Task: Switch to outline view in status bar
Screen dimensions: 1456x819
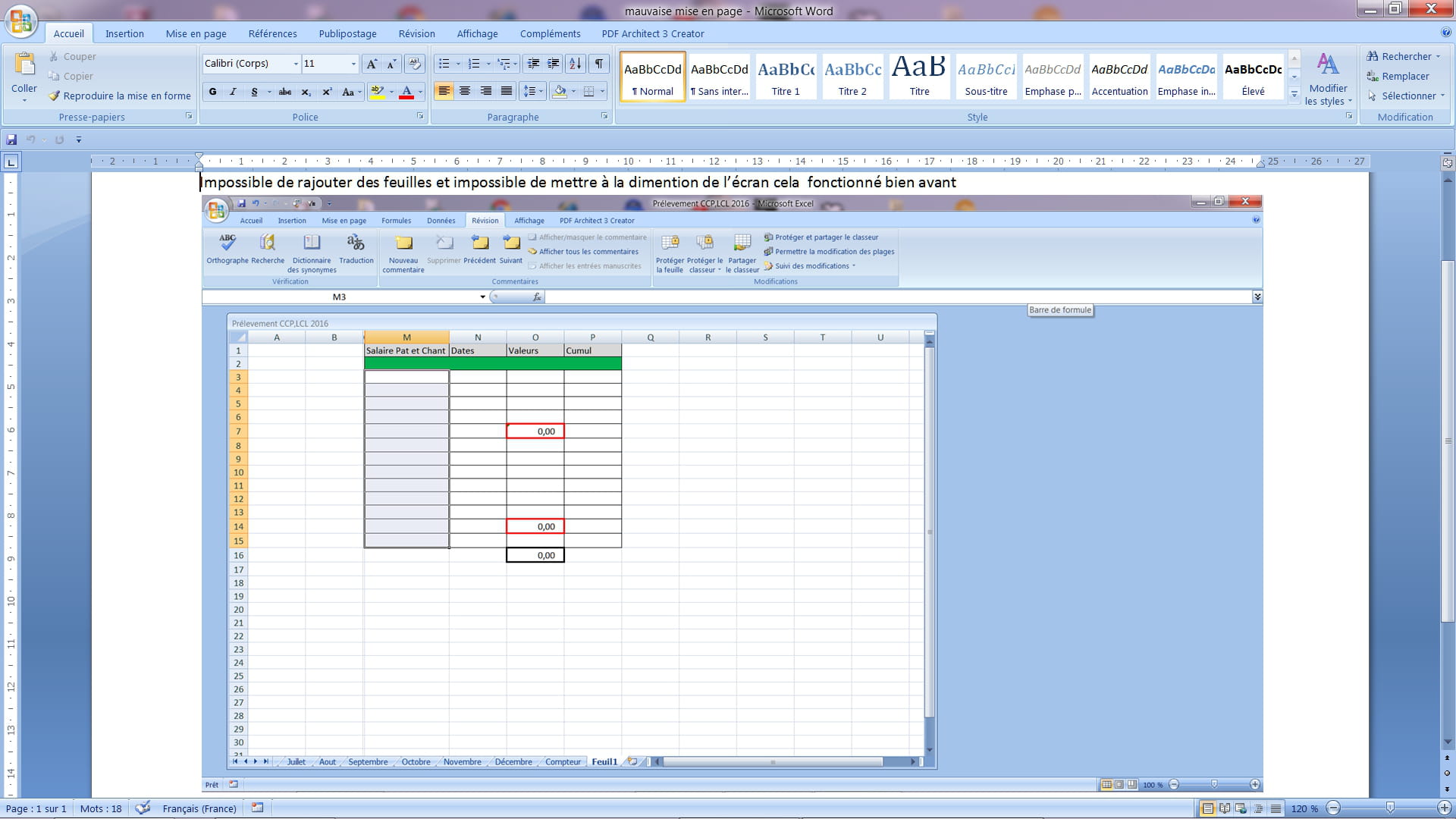Action: (1259, 808)
